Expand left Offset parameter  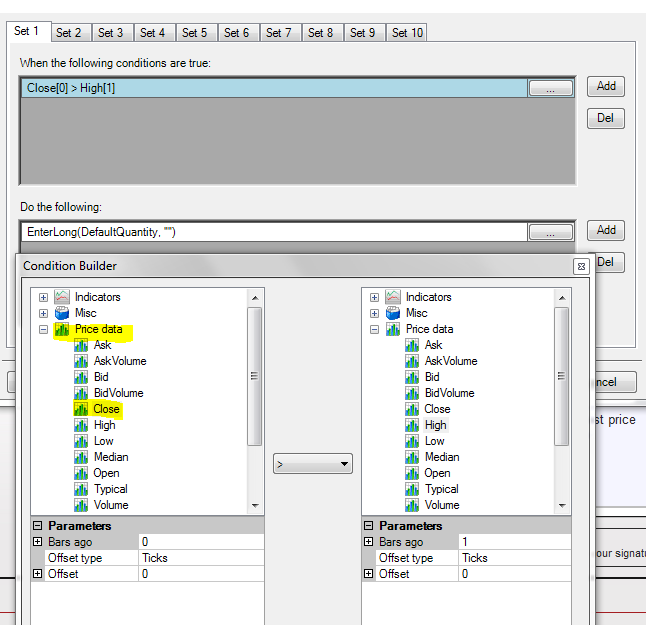coord(37,574)
